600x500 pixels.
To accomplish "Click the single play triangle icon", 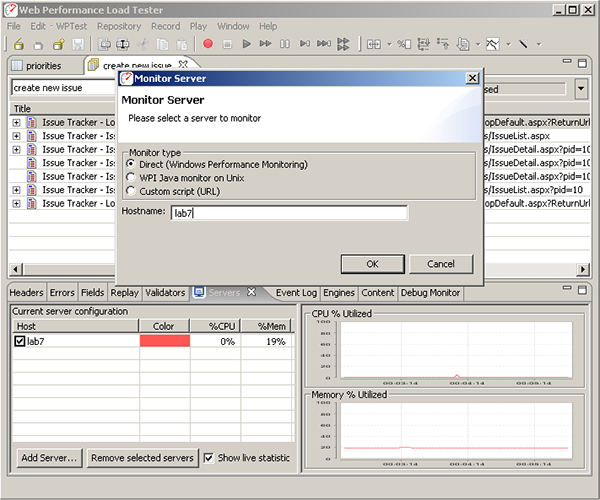I will [x=247, y=44].
